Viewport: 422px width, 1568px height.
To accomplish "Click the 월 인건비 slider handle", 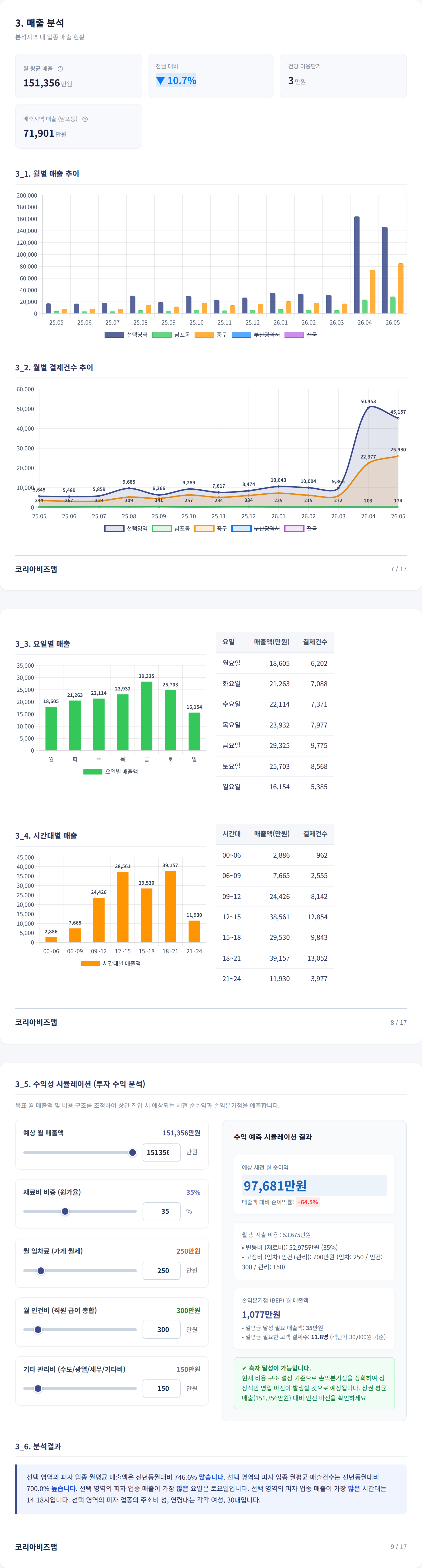I will (x=38, y=1329).
